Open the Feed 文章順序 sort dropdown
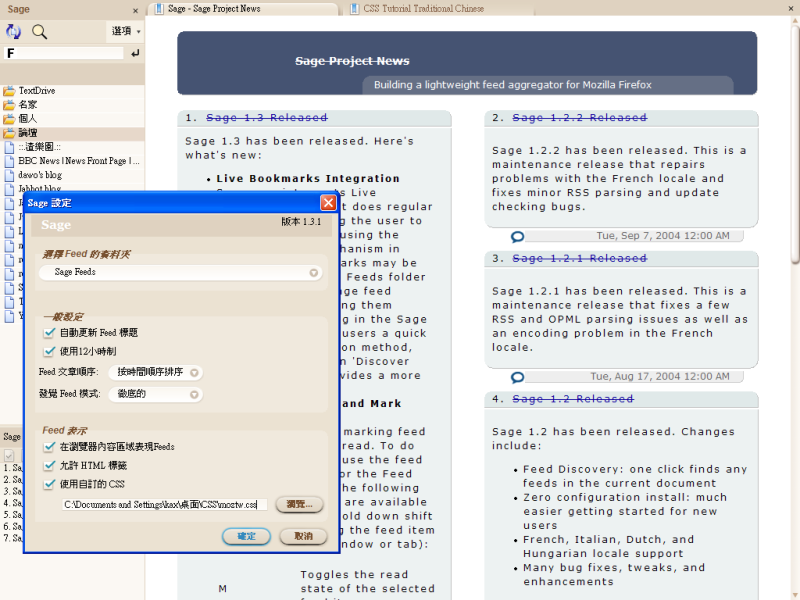Screen dimensions: 800x600 tap(195, 372)
